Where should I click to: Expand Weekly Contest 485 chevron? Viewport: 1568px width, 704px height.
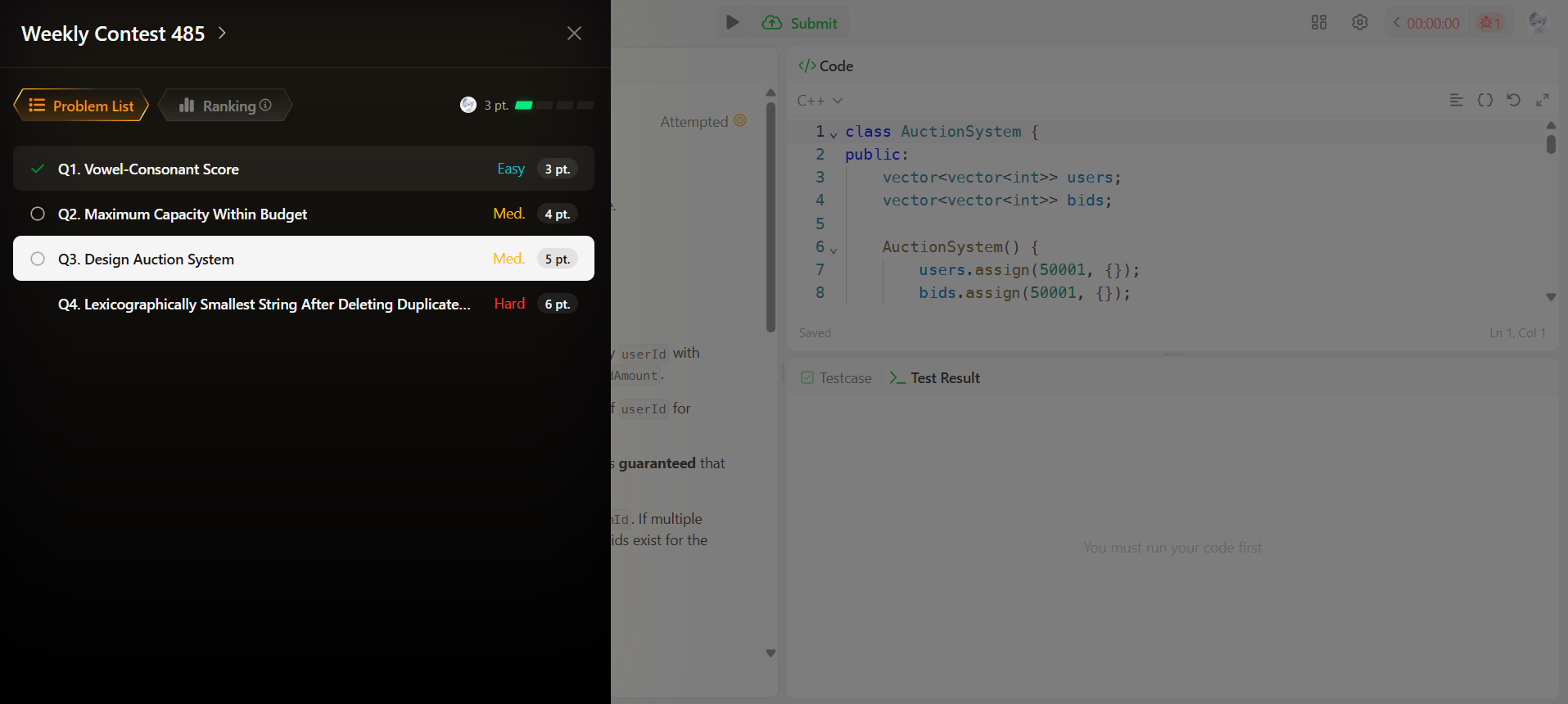(222, 34)
